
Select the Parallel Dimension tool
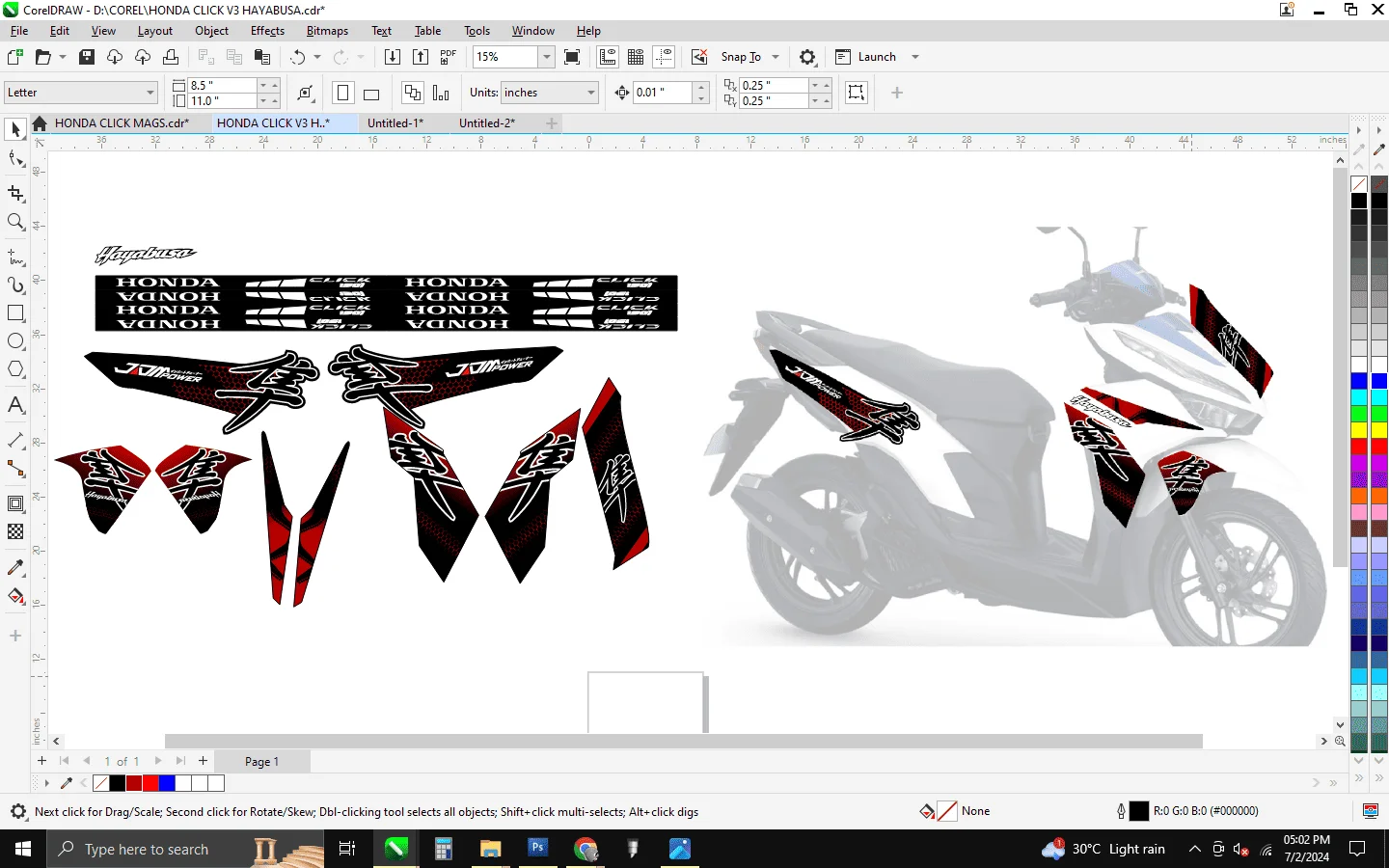pyautogui.click(x=15, y=441)
